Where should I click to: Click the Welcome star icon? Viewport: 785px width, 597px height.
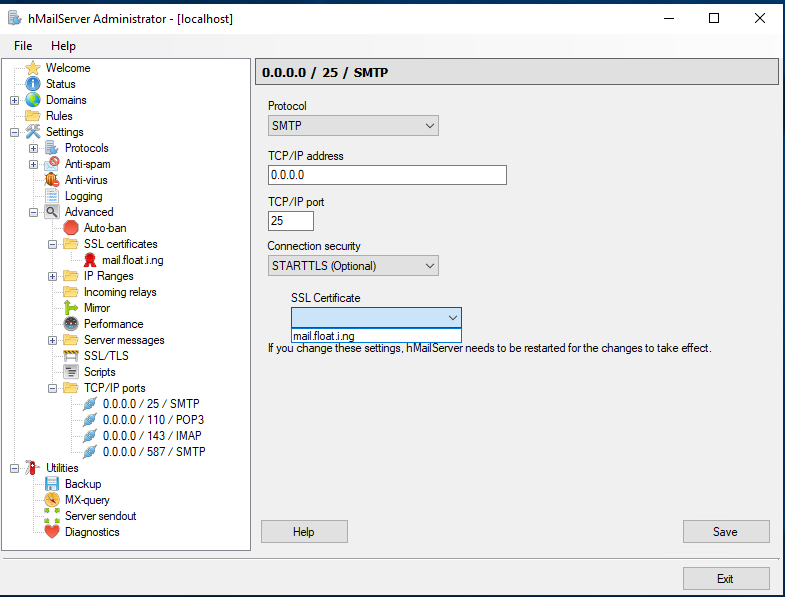tap(33, 68)
